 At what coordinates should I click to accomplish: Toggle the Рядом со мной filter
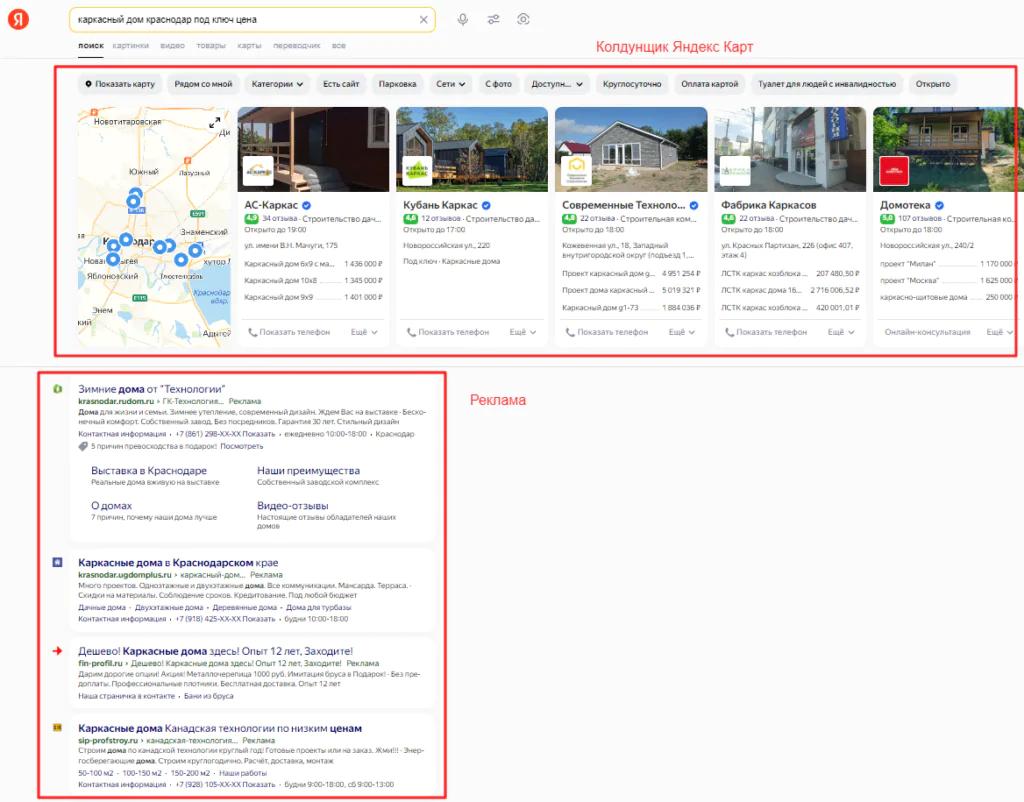(x=203, y=84)
